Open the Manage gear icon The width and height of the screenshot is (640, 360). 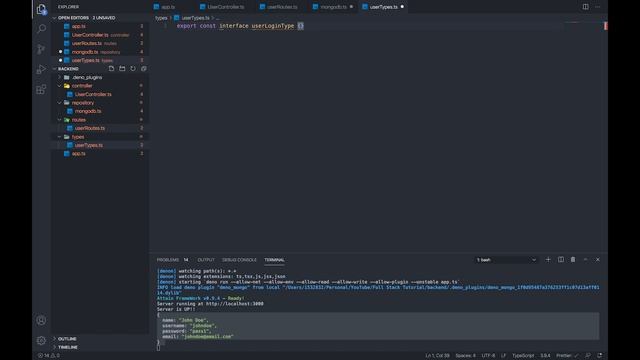click(x=41, y=340)
